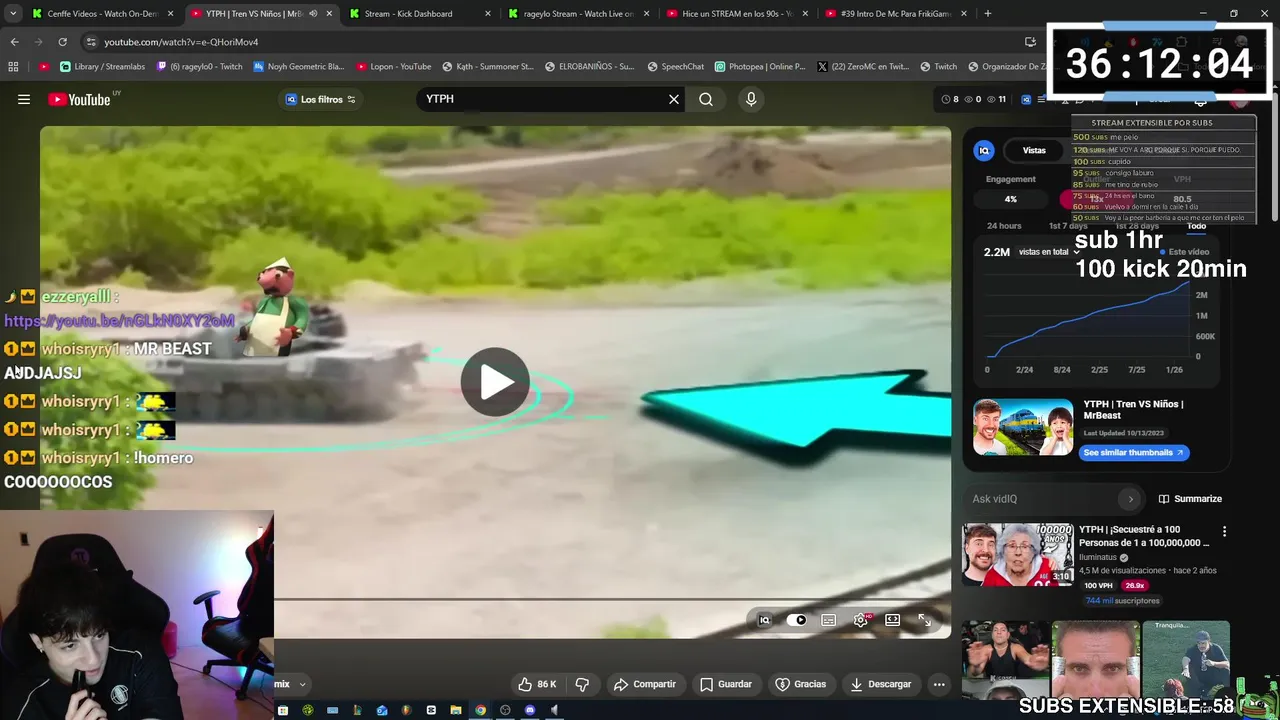
Task: Open File Explorer from the taskbar
Action: [456, 711]
